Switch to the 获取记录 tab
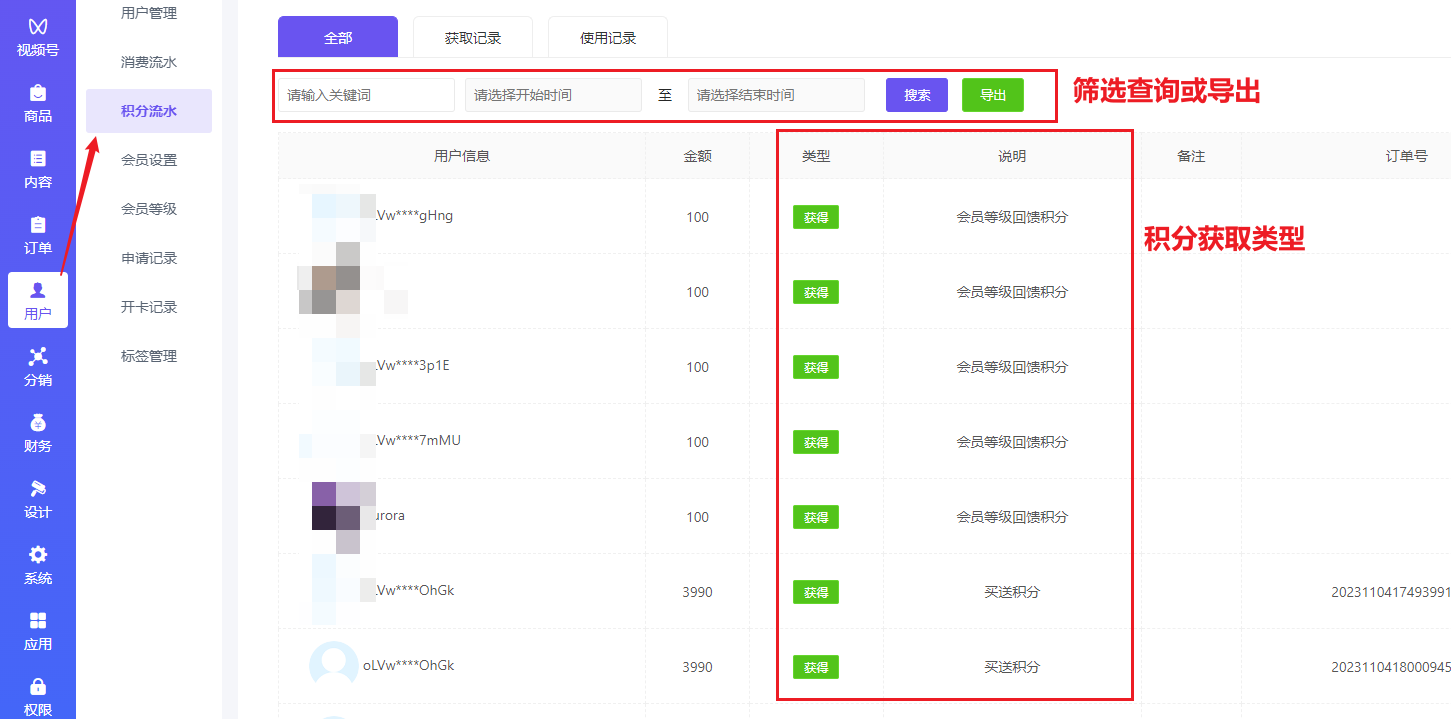This screenshot has height=719, width=1451. click(x=472, y=36)
